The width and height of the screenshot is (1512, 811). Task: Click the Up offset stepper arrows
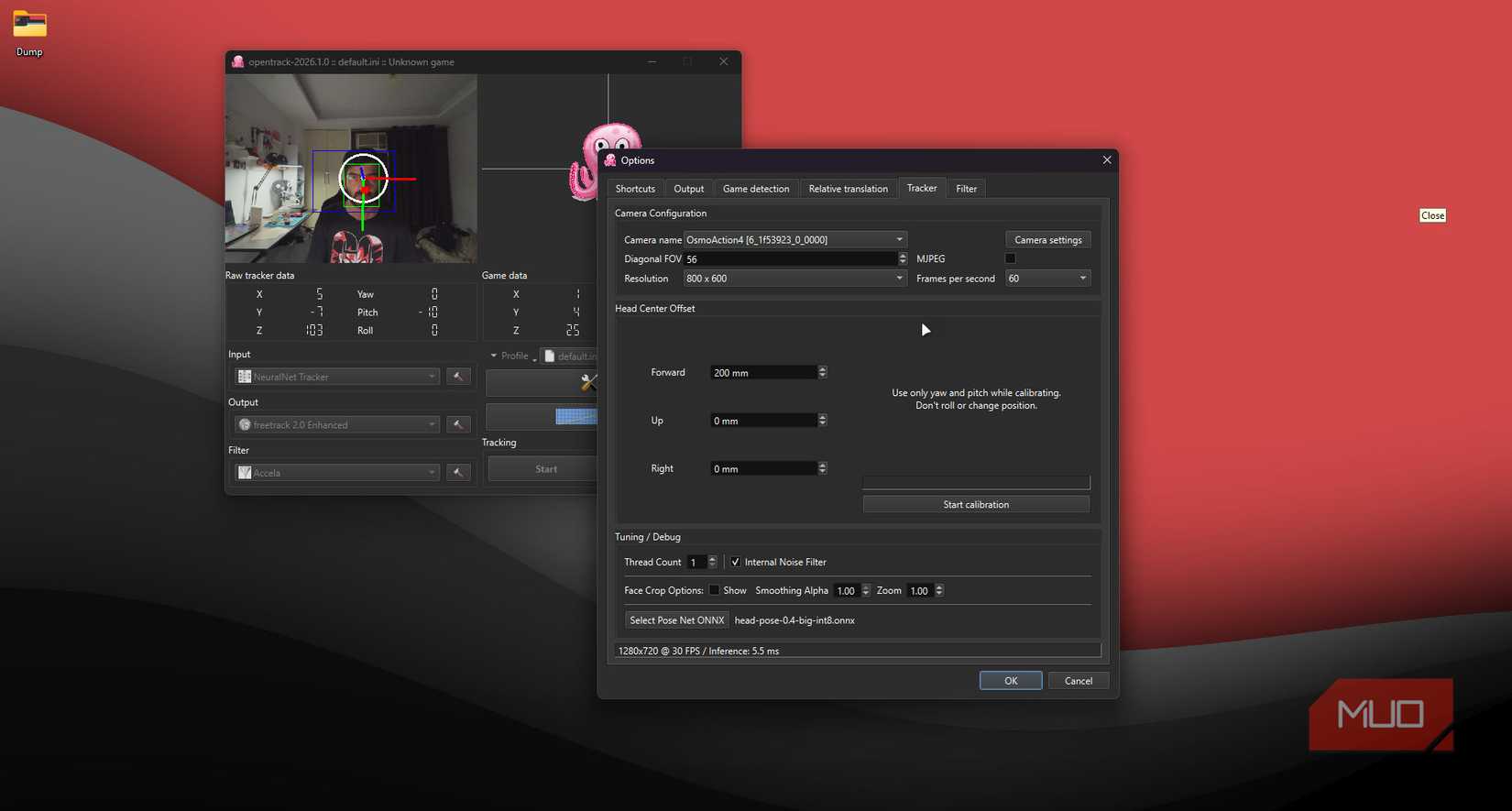[x=822, y=420]
